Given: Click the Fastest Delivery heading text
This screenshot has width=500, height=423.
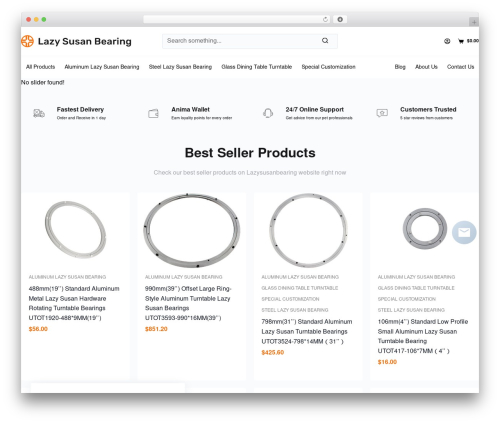Looking at the screenshot, I should pos(80,109).
